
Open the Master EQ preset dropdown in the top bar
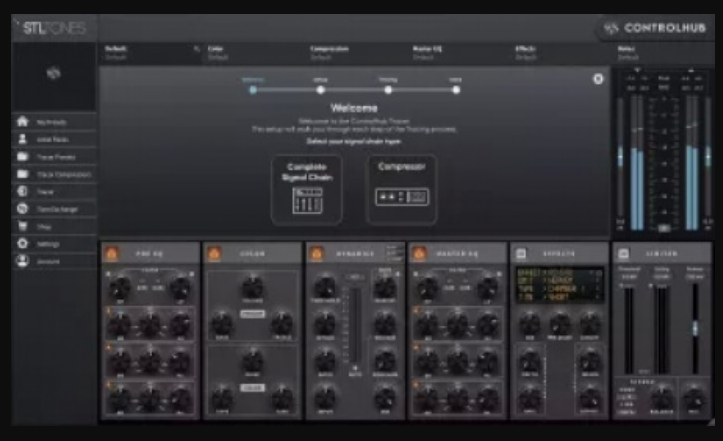coord(458,53)
